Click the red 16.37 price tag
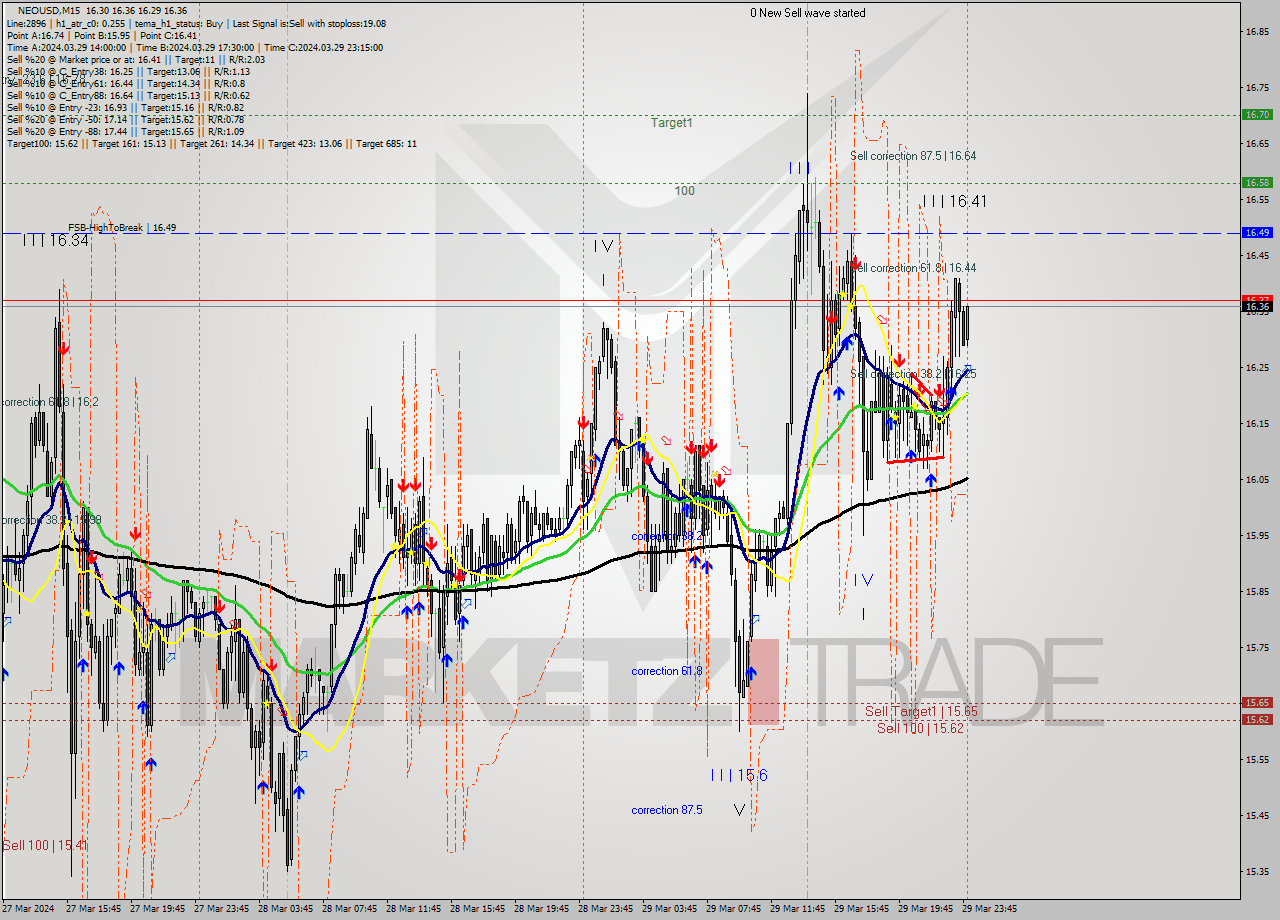 [1257, 299]
